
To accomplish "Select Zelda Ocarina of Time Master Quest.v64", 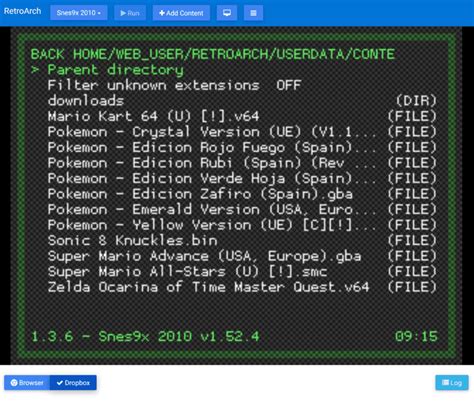I will click(242, 287).
